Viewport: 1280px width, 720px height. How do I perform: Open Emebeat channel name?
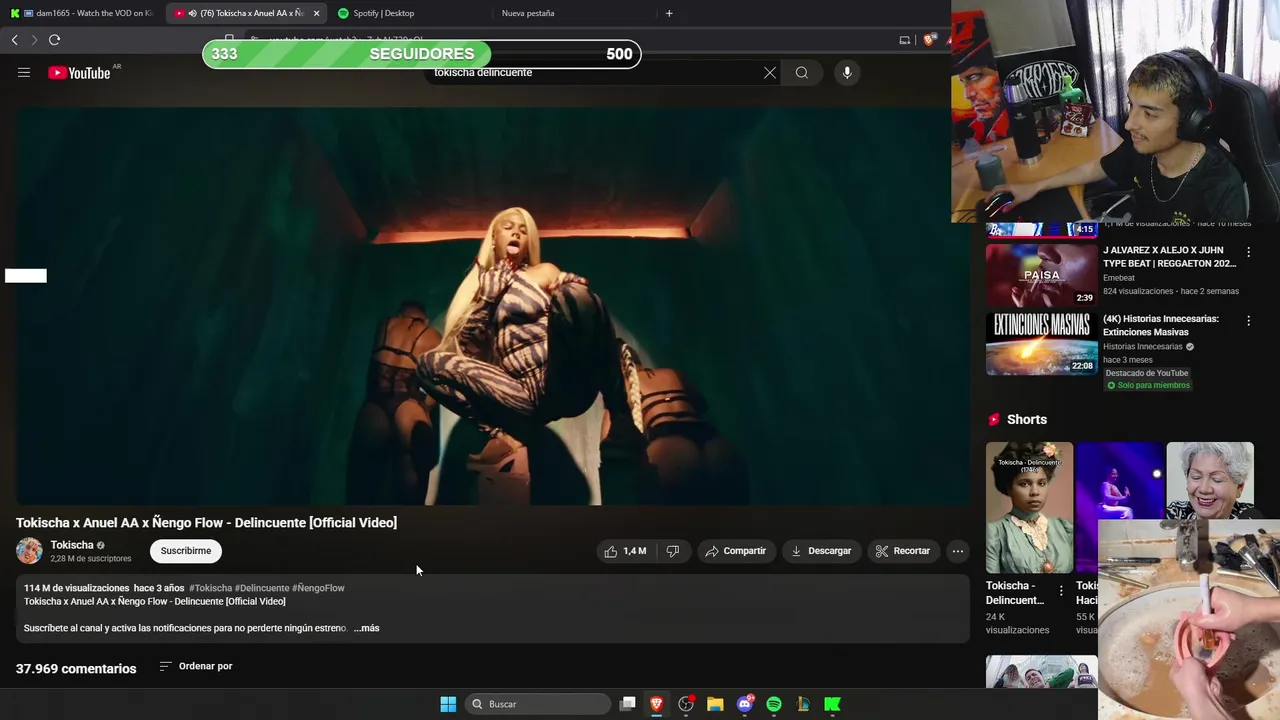[1119, 278]
